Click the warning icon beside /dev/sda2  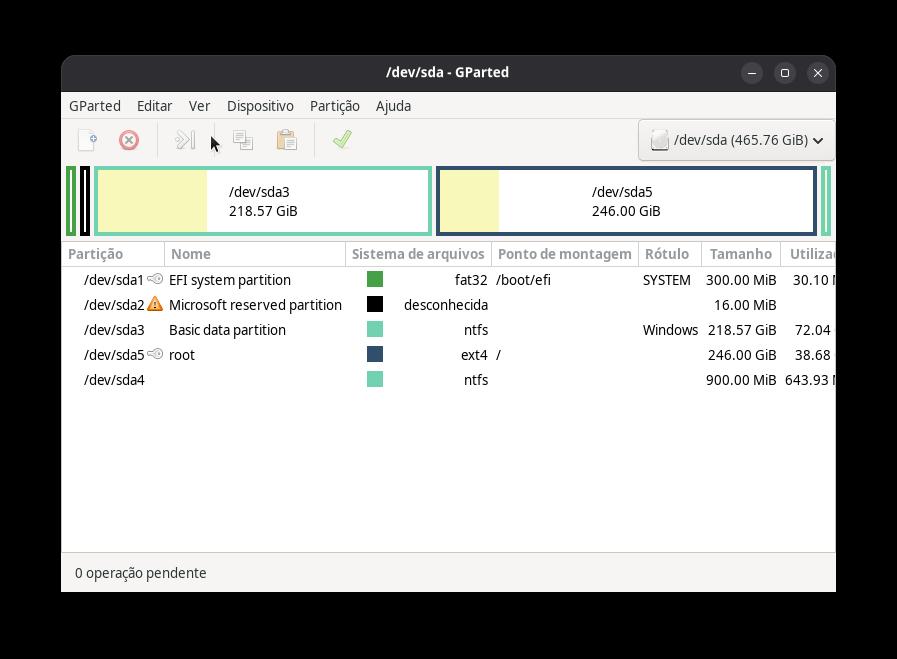click(155, 304)
